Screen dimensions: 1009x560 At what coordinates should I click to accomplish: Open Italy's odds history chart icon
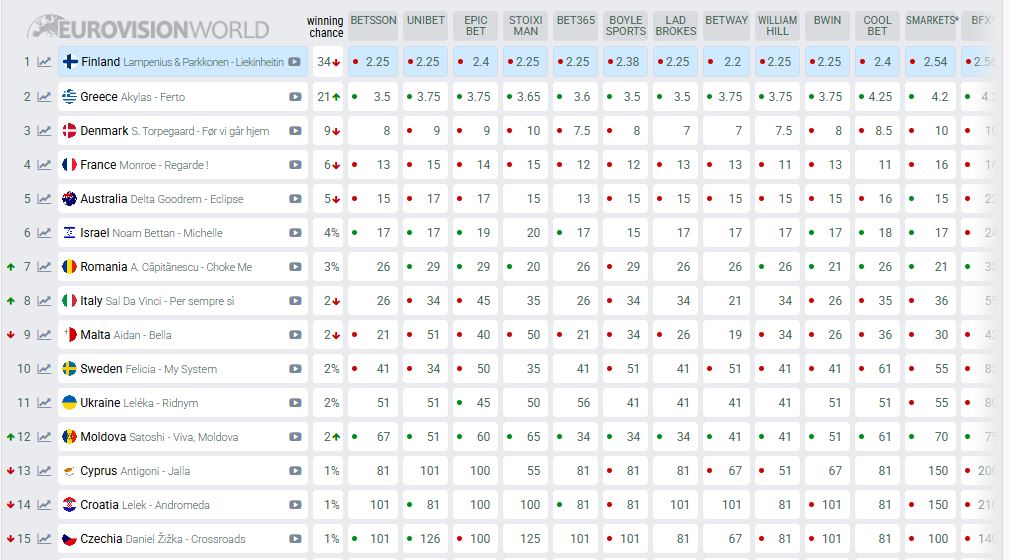point(44,301)
